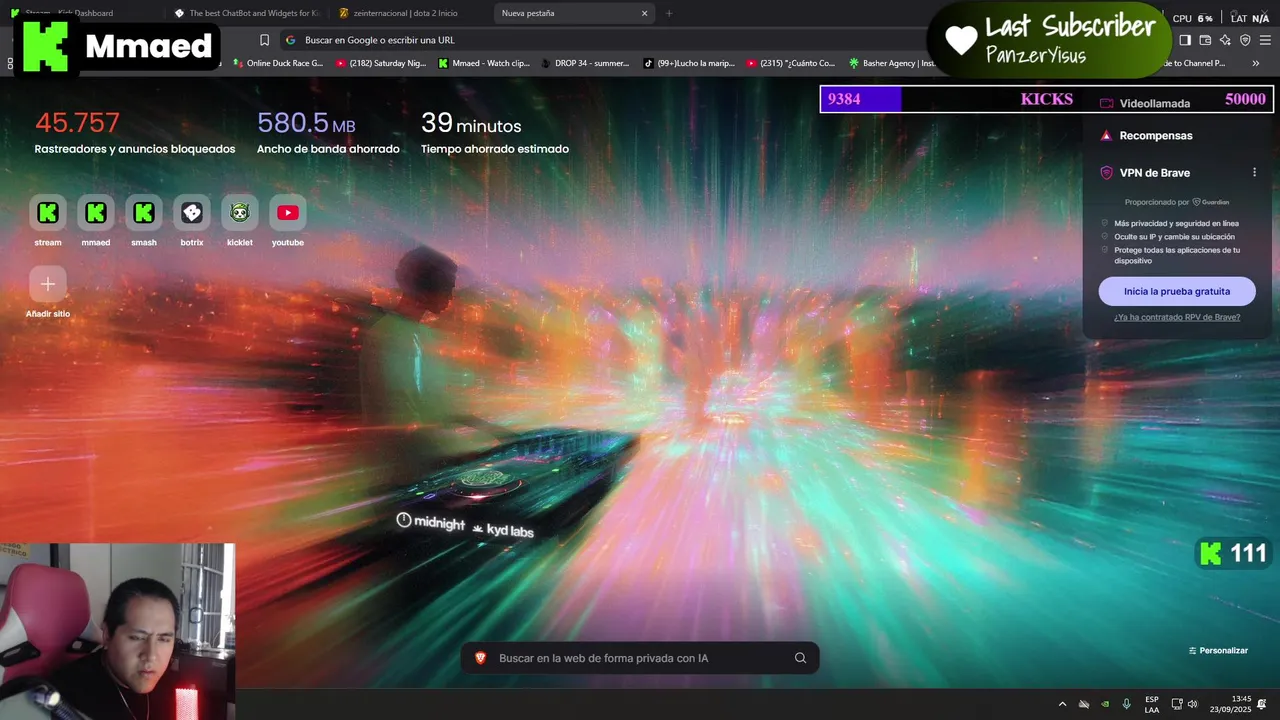Open the Videollamada panel entry
The width and height of the screenshot is (1280, 720).
[1145, 103]
